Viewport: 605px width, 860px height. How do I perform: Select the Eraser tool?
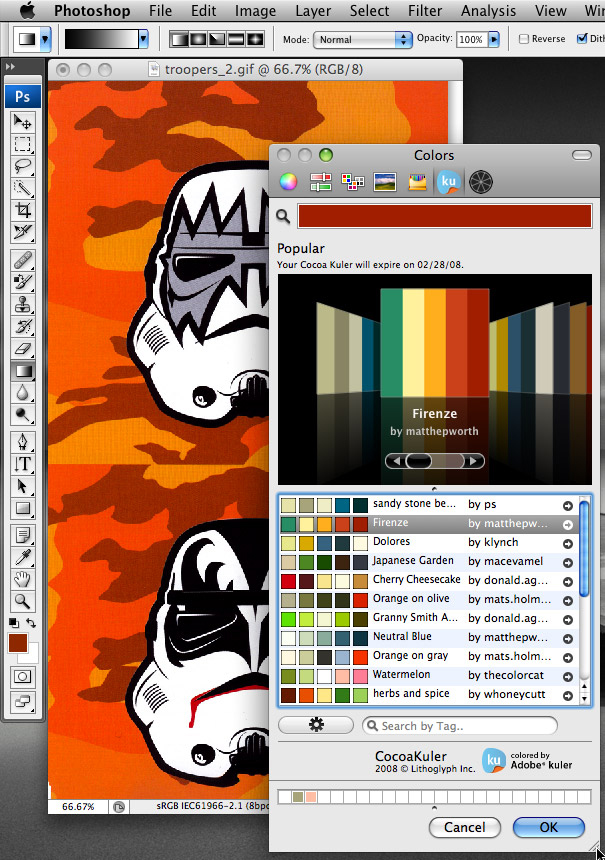(22, 348)
